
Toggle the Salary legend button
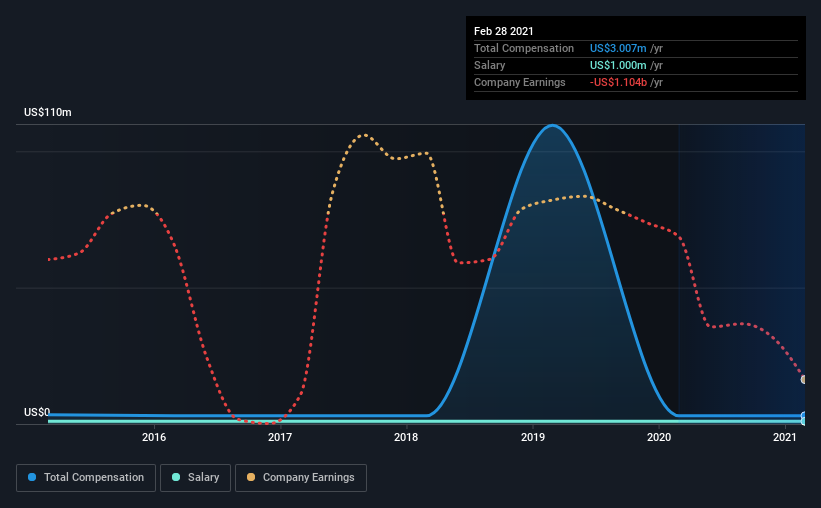[x=195, y=478]
